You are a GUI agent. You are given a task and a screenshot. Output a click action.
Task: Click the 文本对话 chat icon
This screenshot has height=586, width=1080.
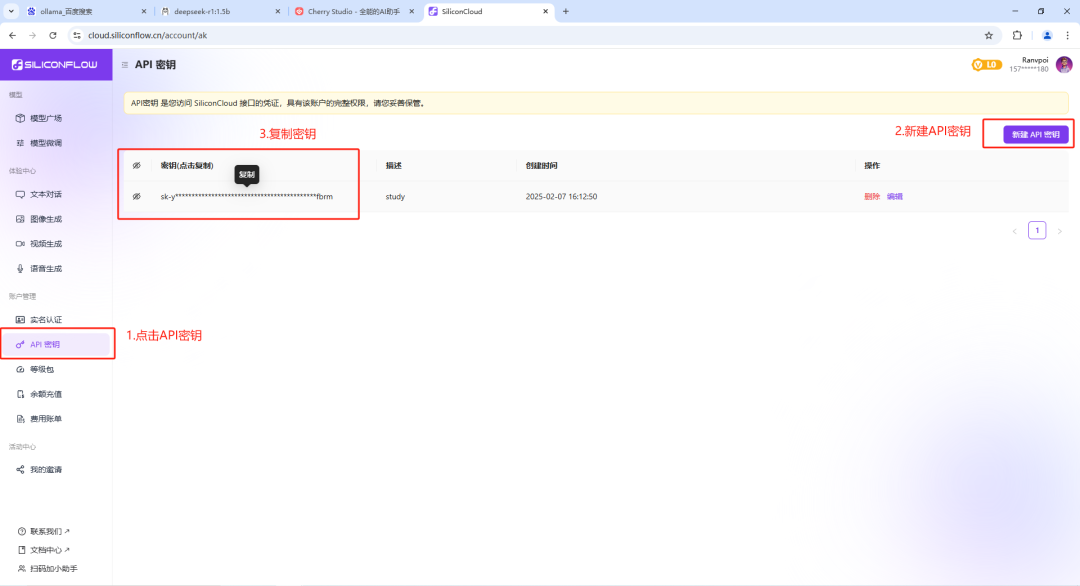(20, 194)
